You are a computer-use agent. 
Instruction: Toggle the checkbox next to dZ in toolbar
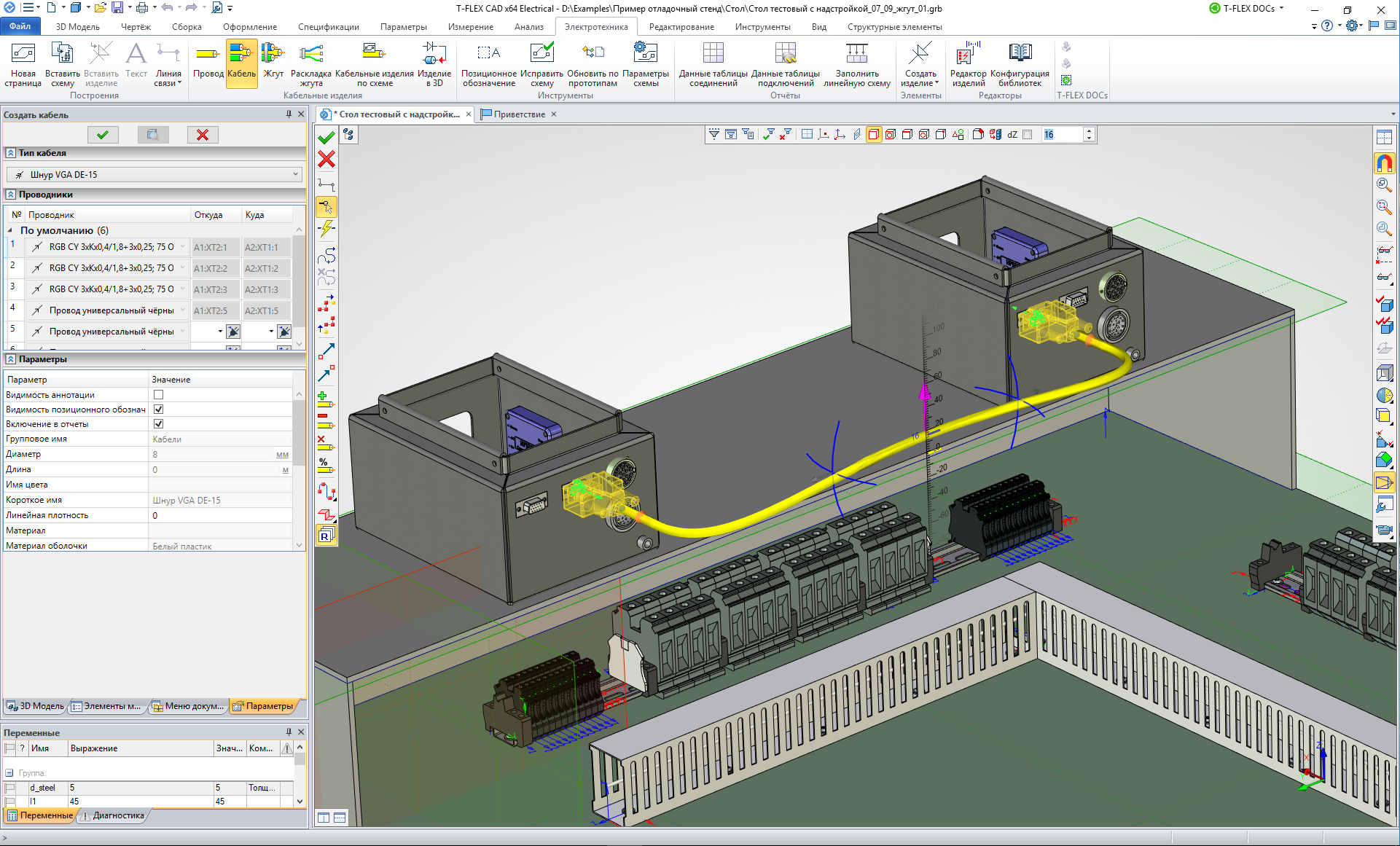click(x=1028, y=134)
